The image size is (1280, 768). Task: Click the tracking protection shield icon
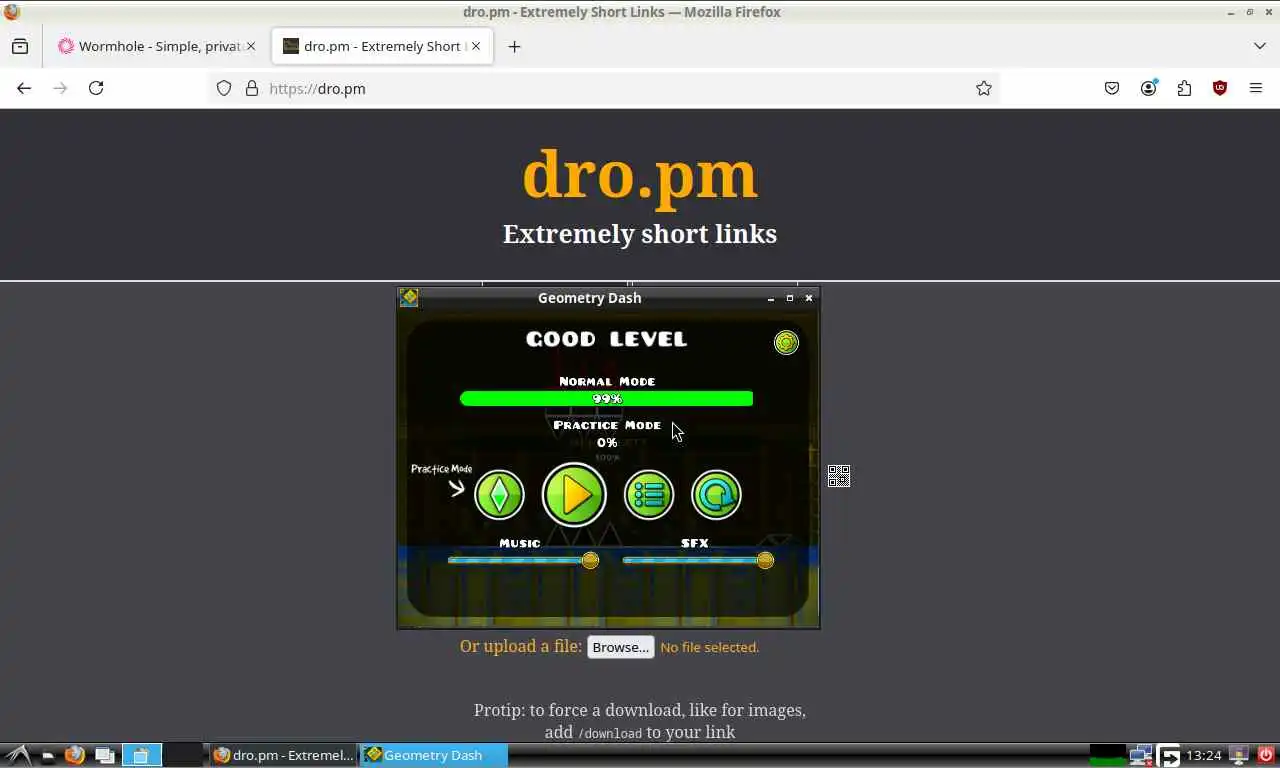pyautogui.click(x=224, y=88)
